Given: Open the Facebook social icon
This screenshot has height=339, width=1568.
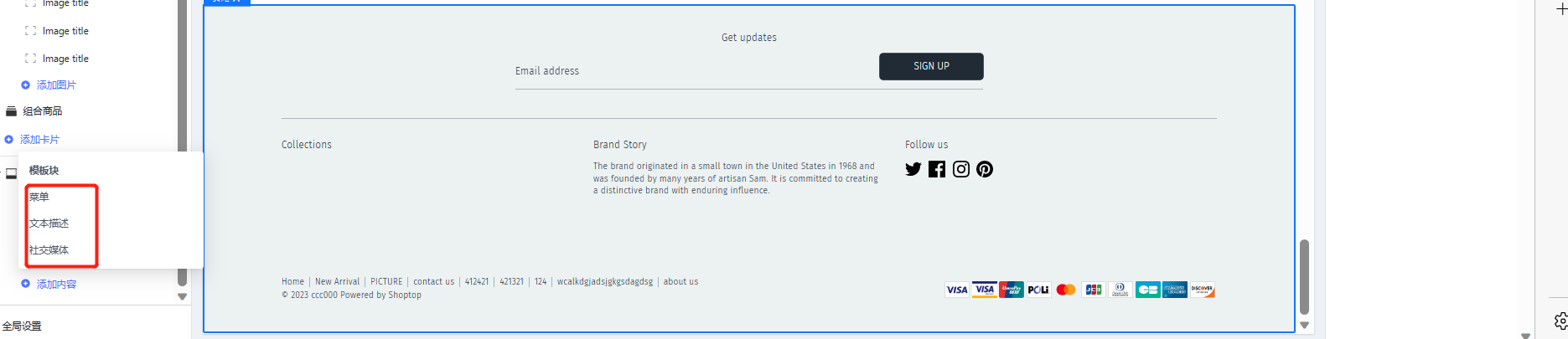Looking at the screenshot, I should [937, 169].
